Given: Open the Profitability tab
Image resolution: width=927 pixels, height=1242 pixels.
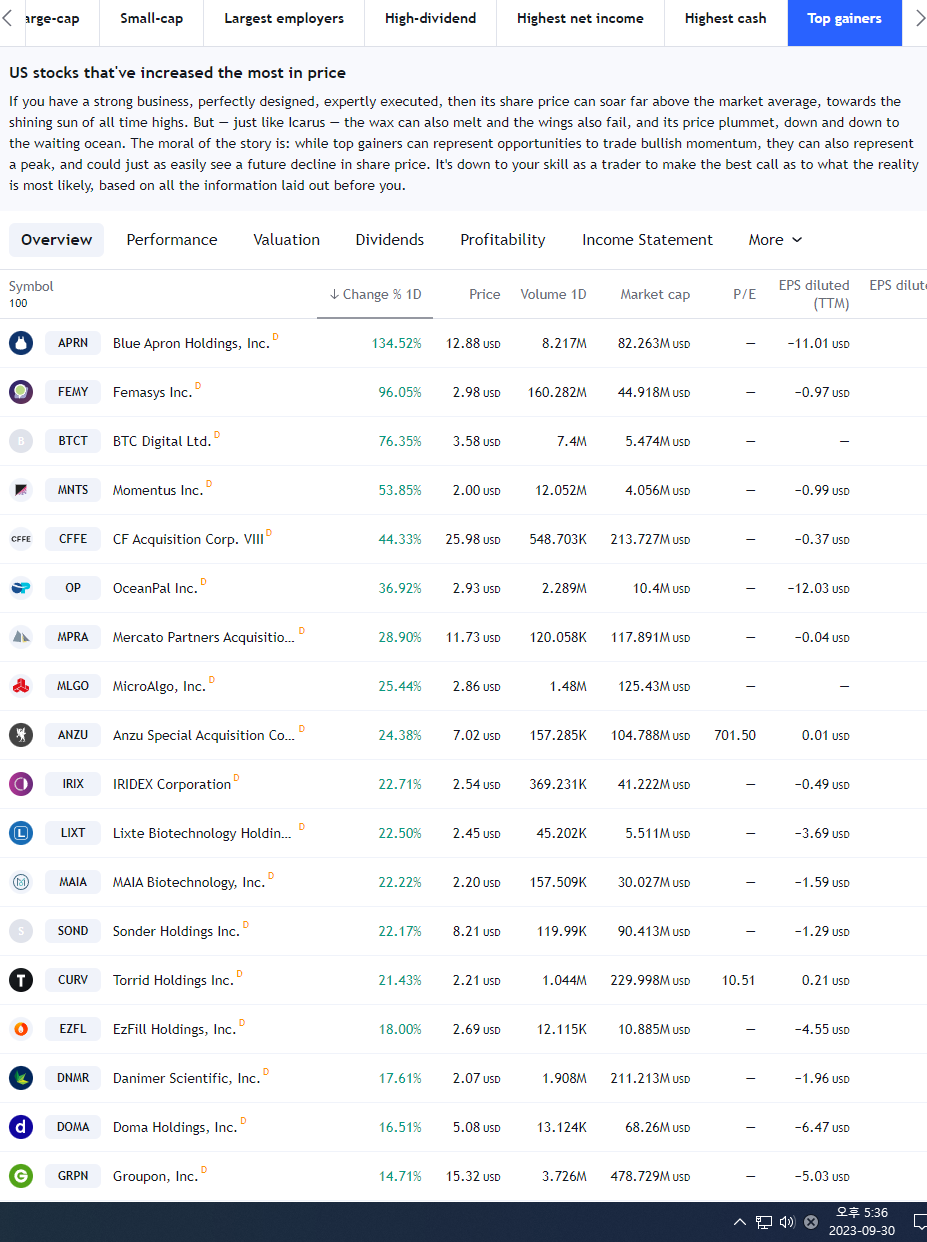Looking at the screenshot, I should 503,240.
